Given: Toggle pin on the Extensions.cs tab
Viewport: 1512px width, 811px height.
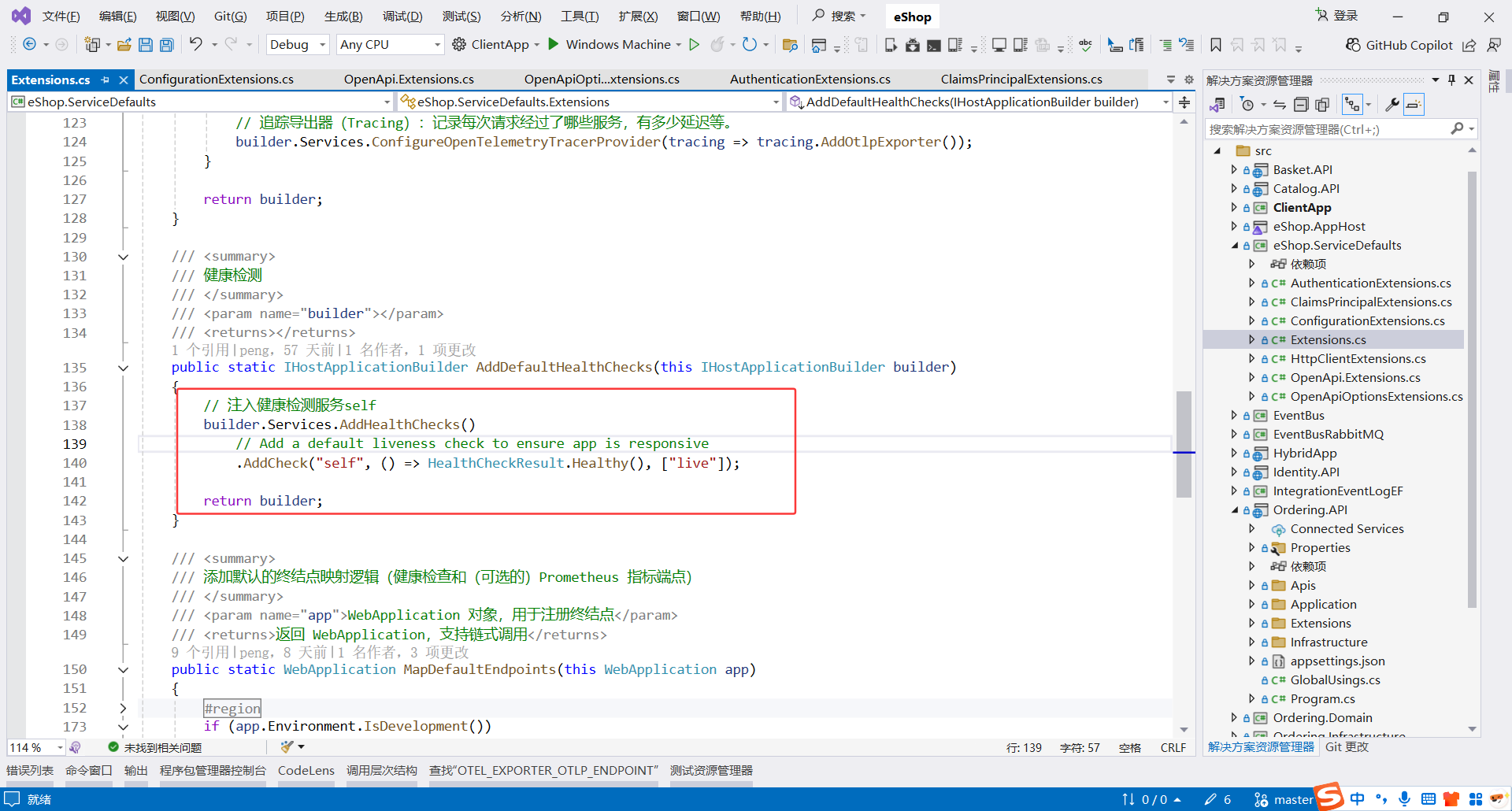Looking at the screenshot, I should click(106, 80).
